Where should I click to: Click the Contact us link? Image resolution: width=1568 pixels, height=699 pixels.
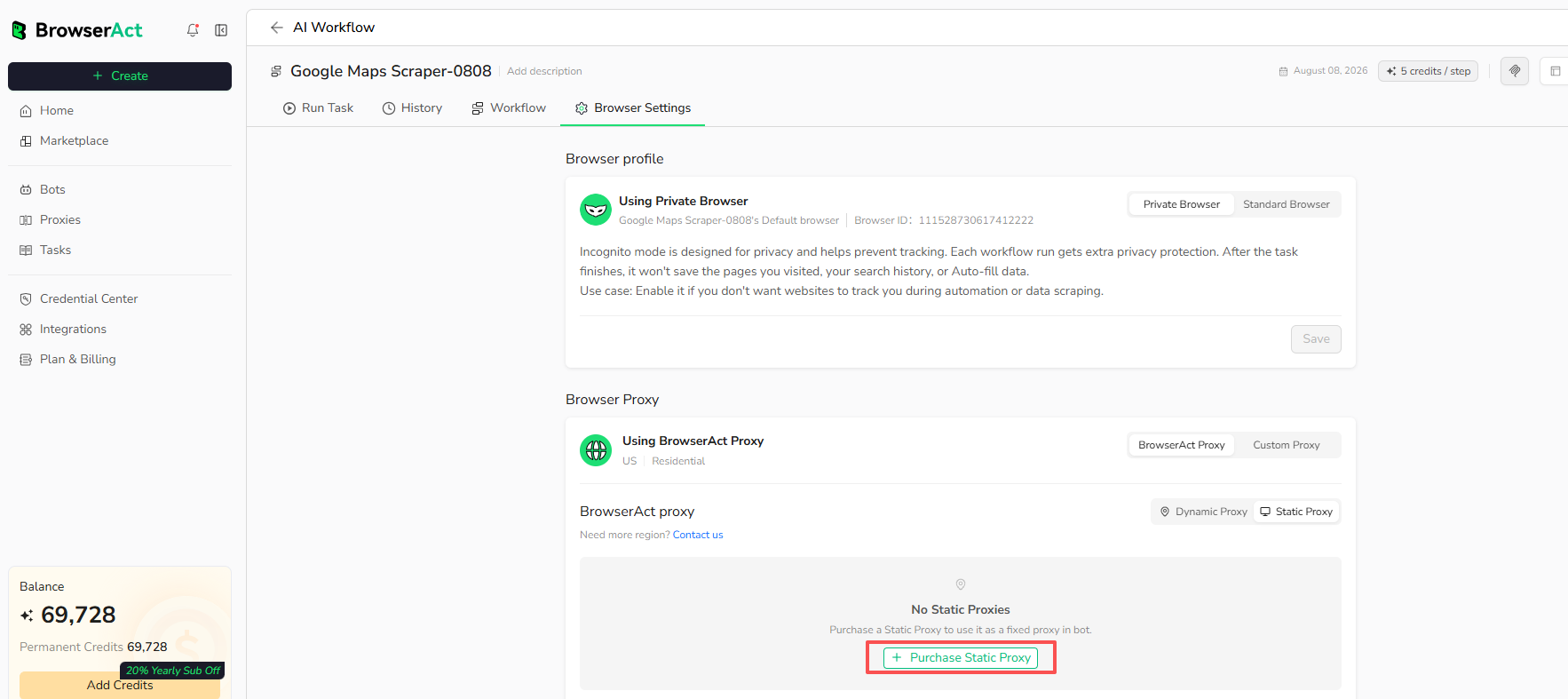698,535
